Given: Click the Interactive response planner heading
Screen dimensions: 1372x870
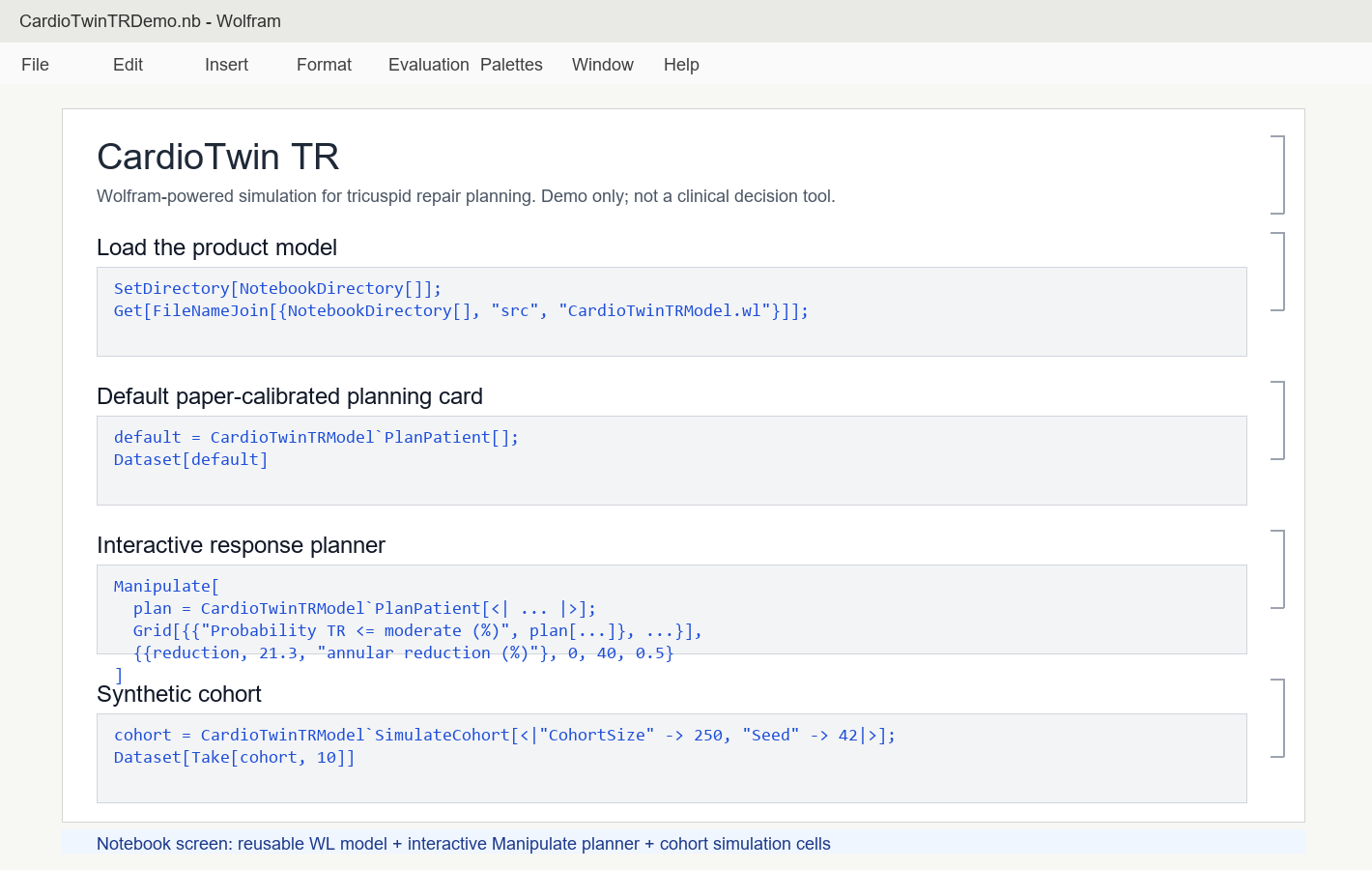Looking at the screenshot, I should pos(241,545).
